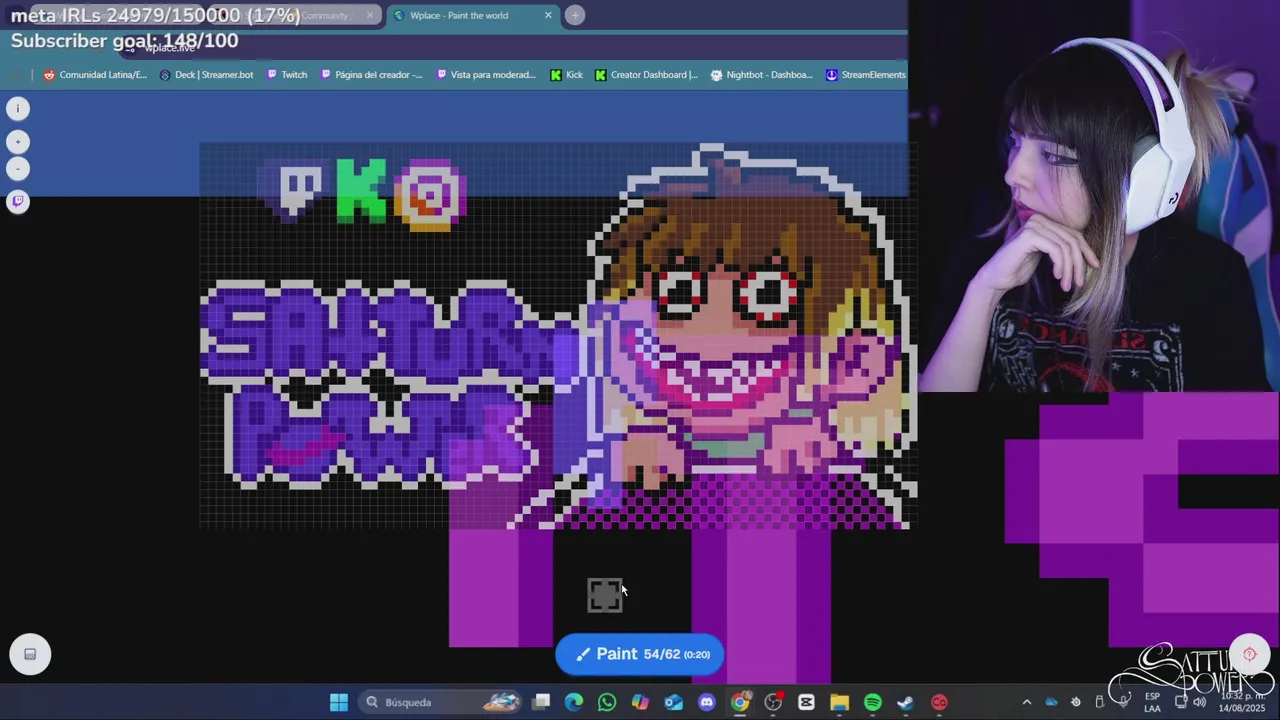
Task: Open WhatsApp from the taskbar
Action: click(607, 702)
